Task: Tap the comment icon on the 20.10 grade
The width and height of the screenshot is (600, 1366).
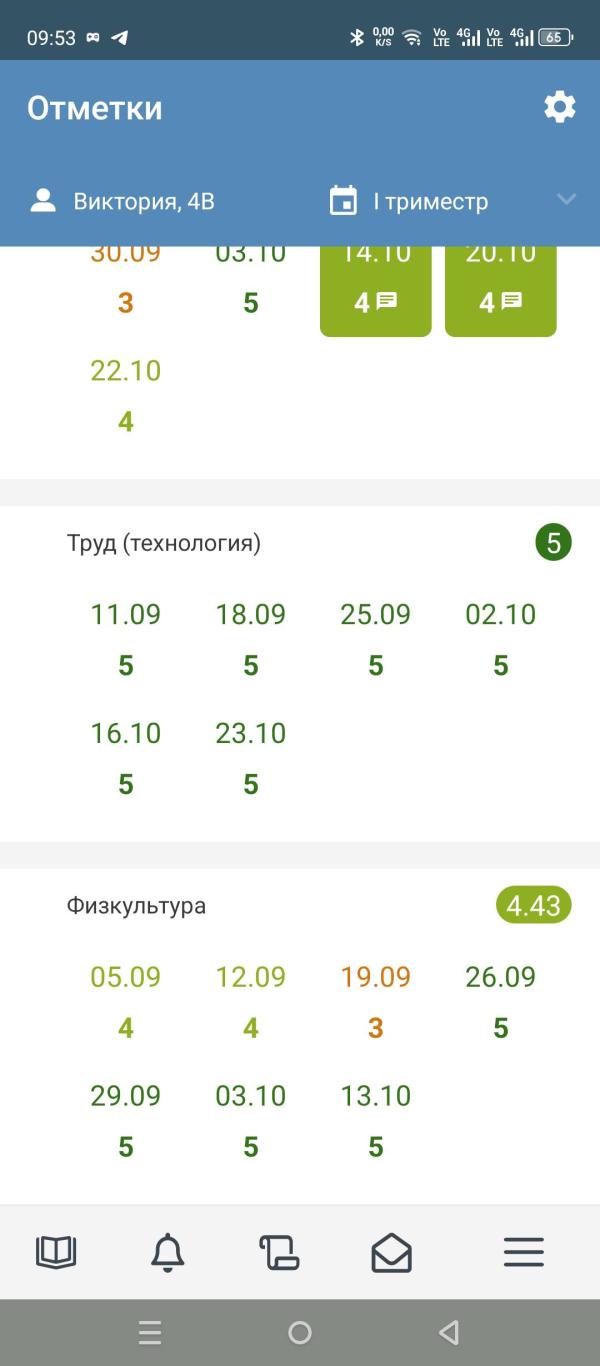Action: (x=511, y=301)
